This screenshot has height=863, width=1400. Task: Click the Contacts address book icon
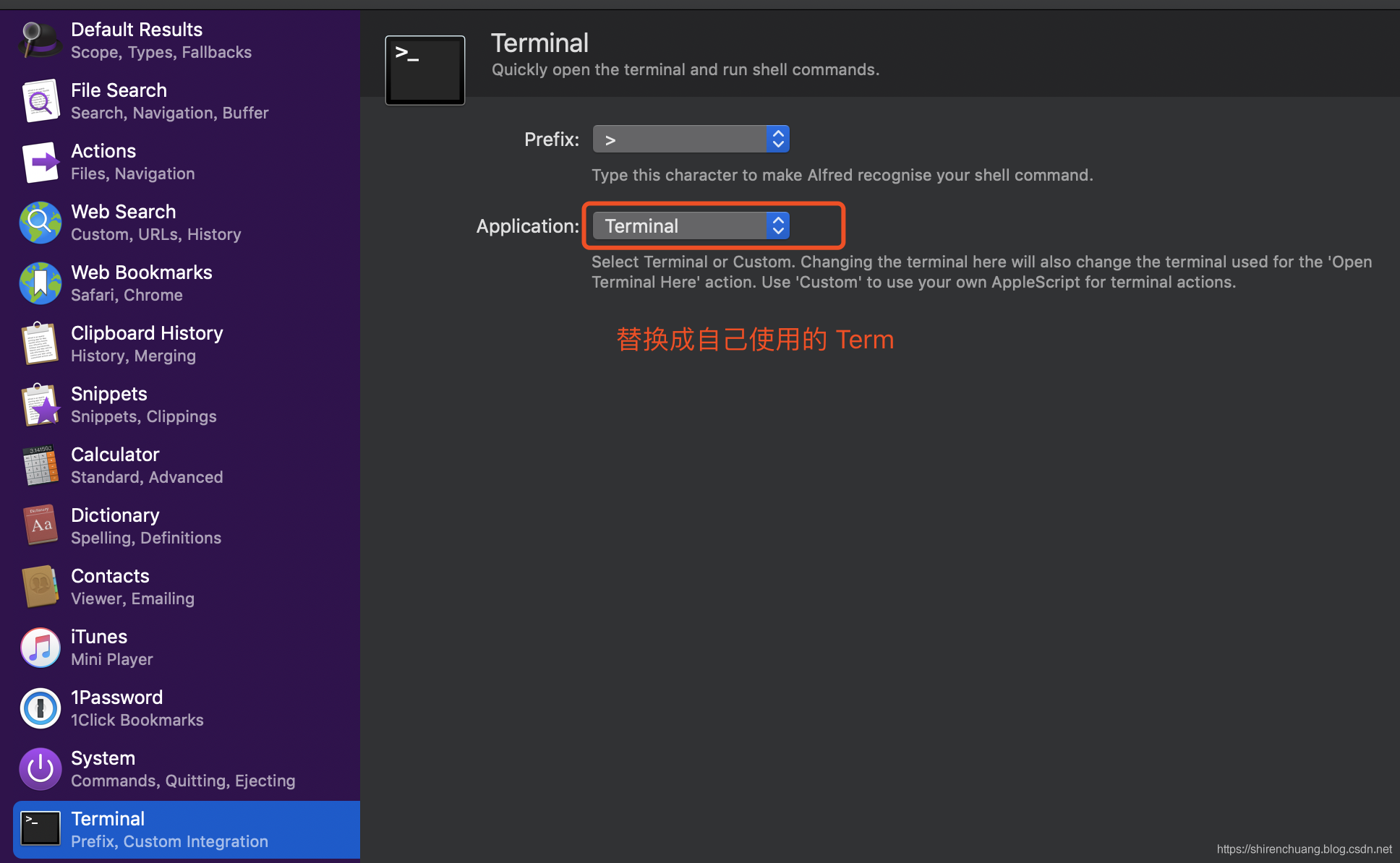click(x=40, y=586)
